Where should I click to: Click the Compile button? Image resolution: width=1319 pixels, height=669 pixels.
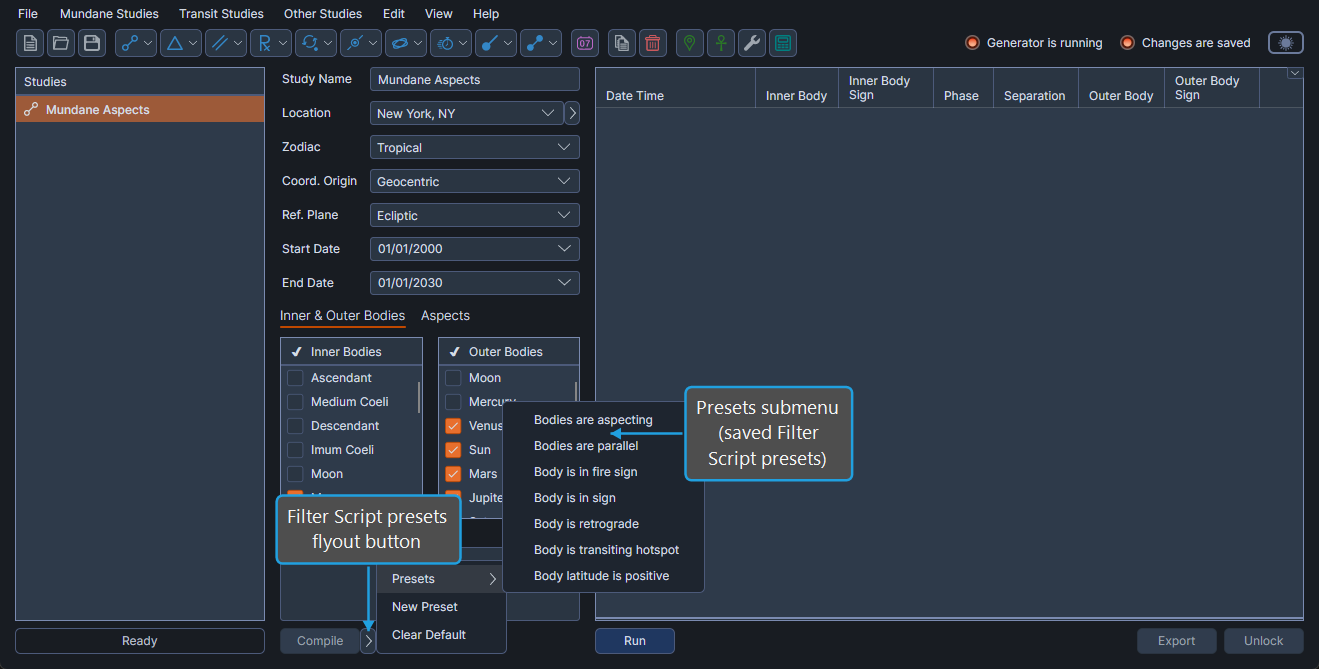tap(320, 641)
